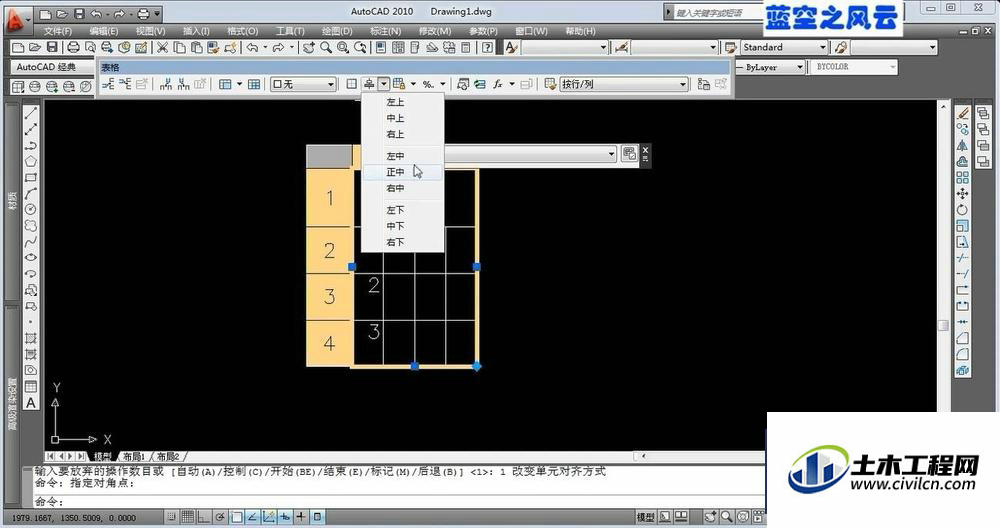Select the Table tool in draw toolbar

coord(31,386)
